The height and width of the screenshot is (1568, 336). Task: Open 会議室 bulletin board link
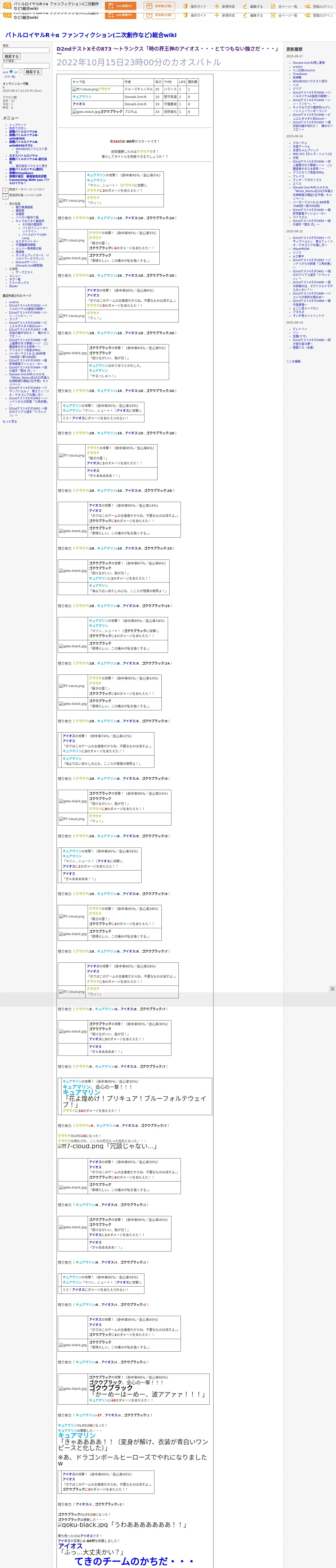[x=20, y=214]
